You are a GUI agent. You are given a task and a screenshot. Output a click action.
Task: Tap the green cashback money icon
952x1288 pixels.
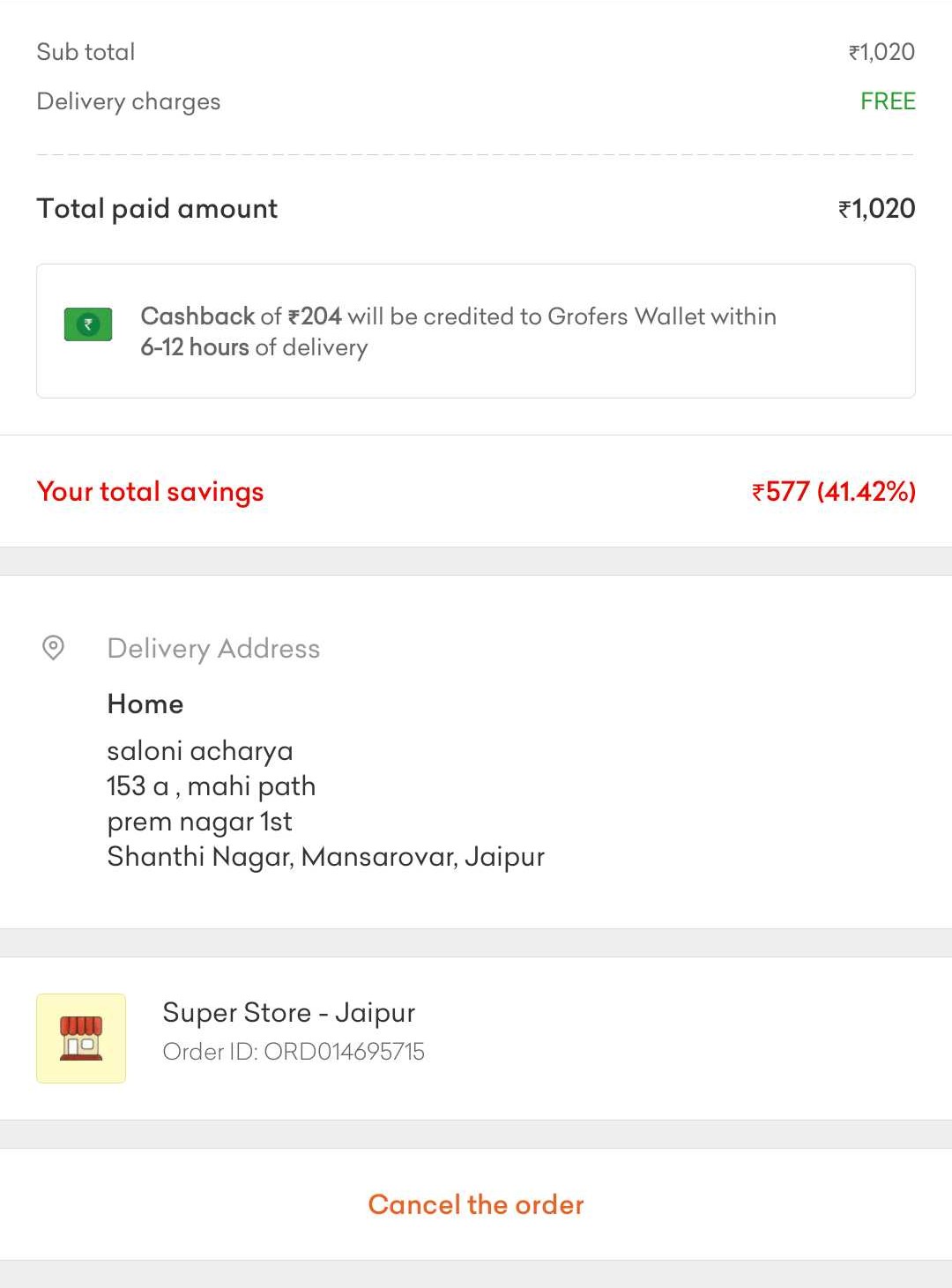pos(88,324)
